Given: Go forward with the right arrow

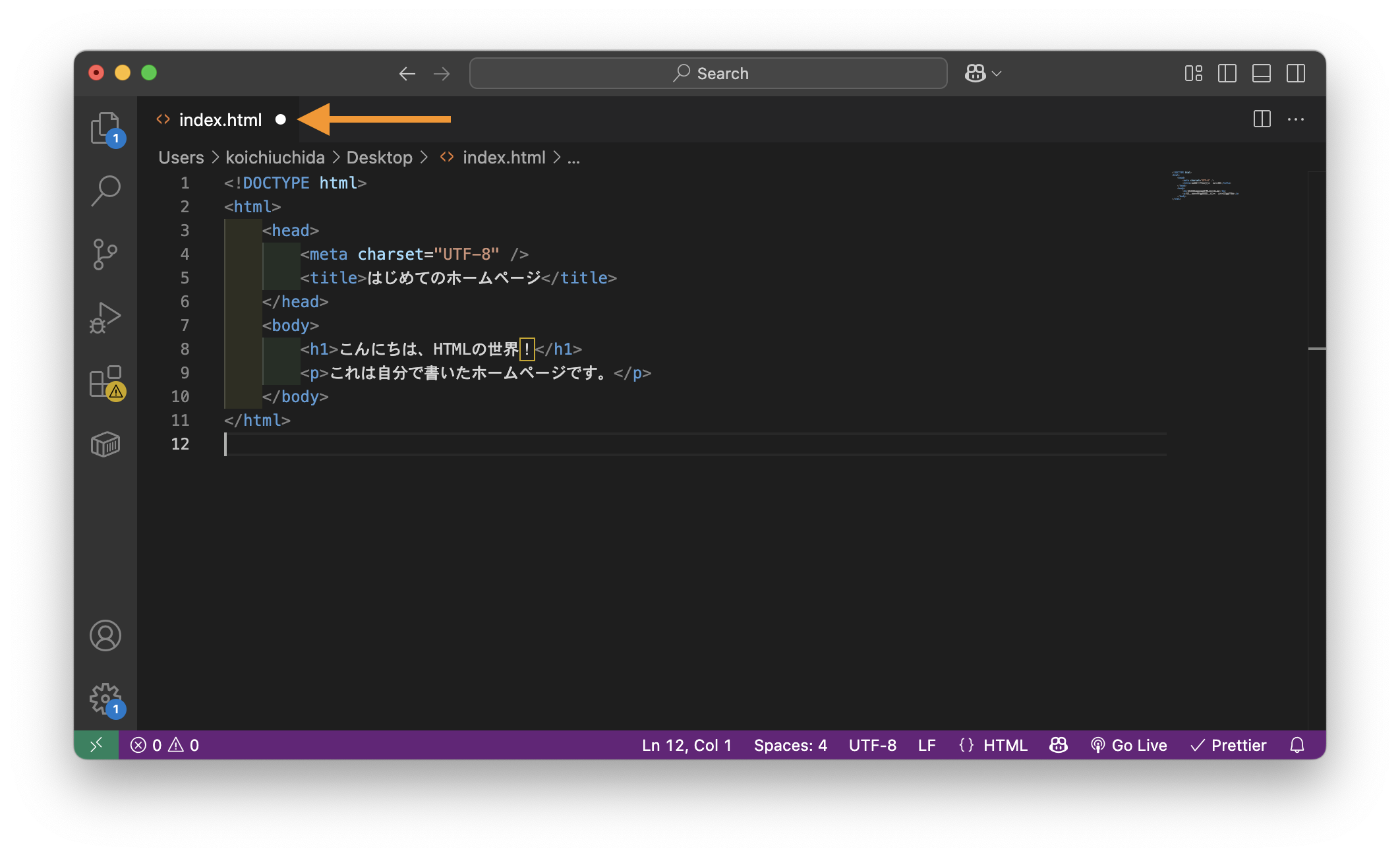Looking at the screenshot, I should click(x=442, y=73).
